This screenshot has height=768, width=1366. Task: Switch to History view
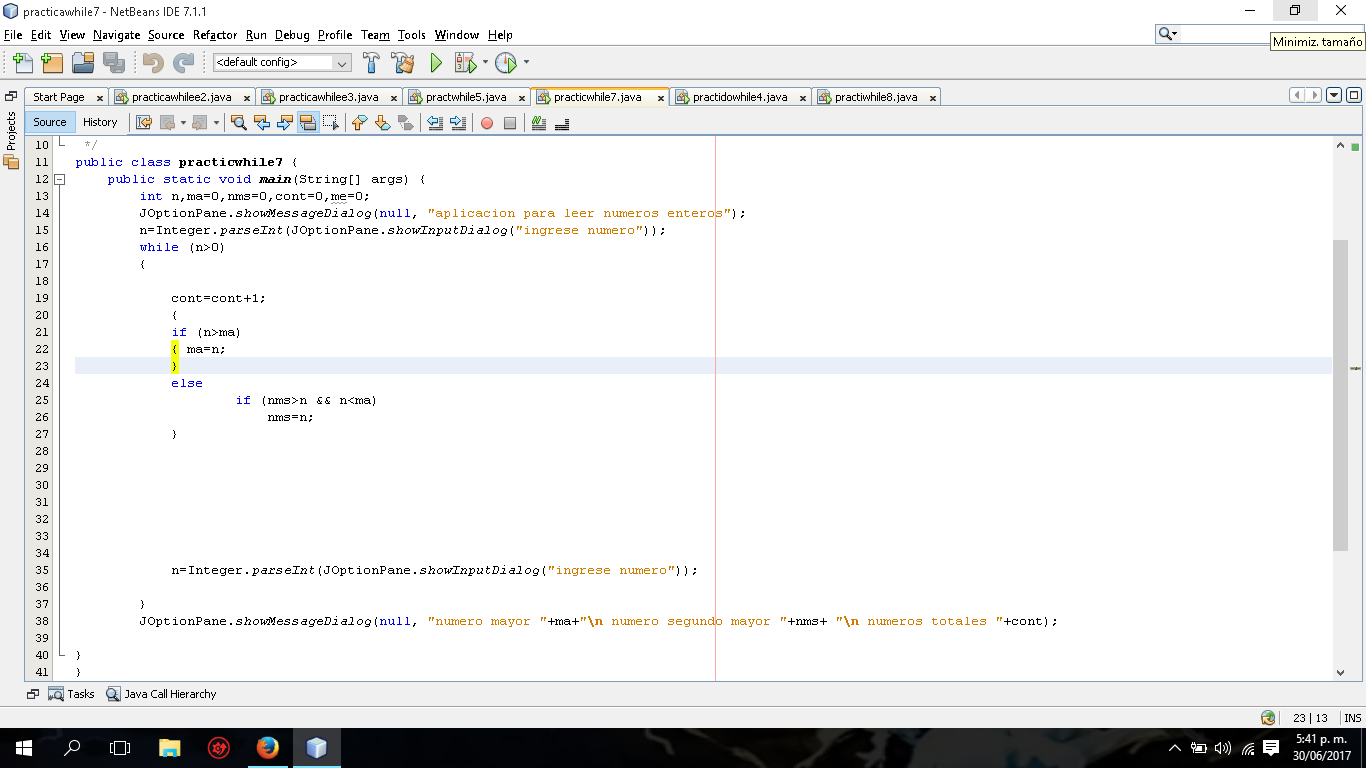tap(100, 122)
